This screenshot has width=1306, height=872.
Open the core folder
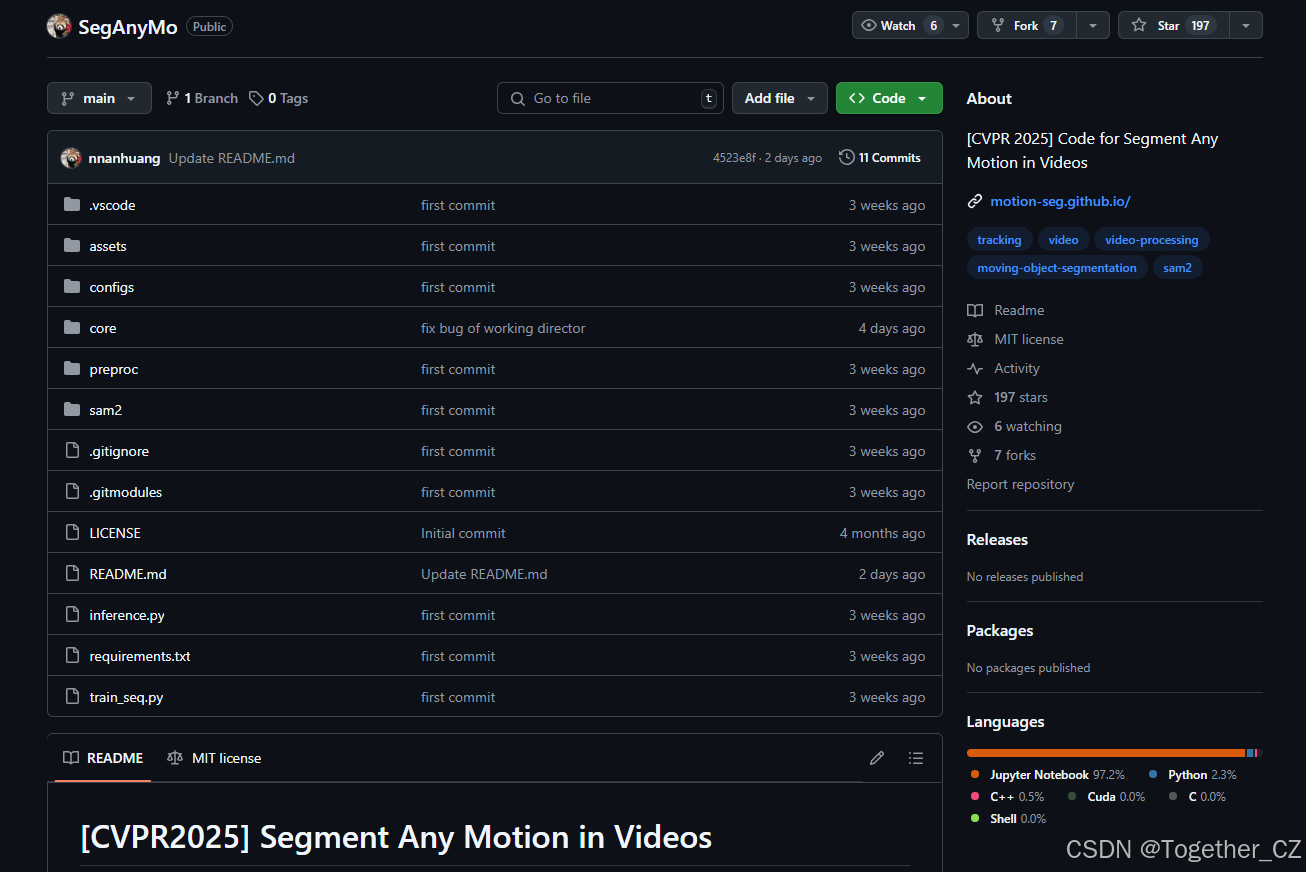point(103,328)
